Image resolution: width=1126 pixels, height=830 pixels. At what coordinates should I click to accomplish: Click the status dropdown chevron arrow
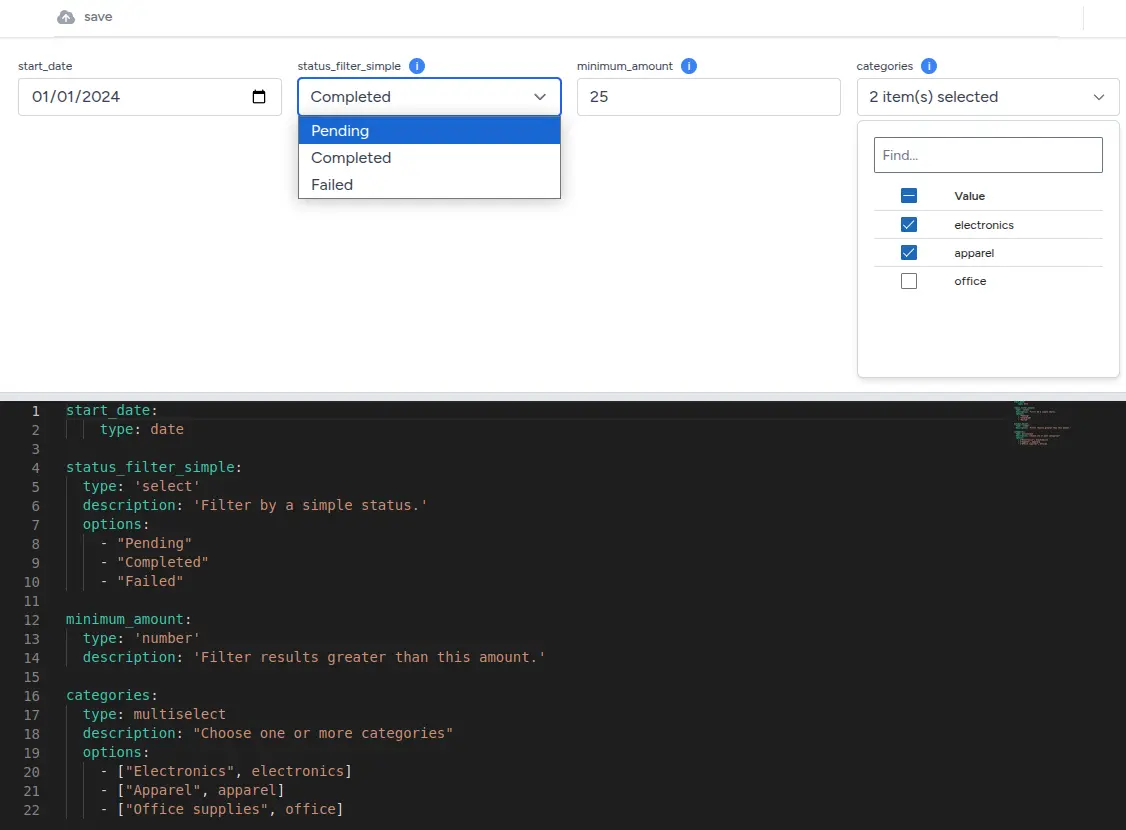click(x=540, y=97)
